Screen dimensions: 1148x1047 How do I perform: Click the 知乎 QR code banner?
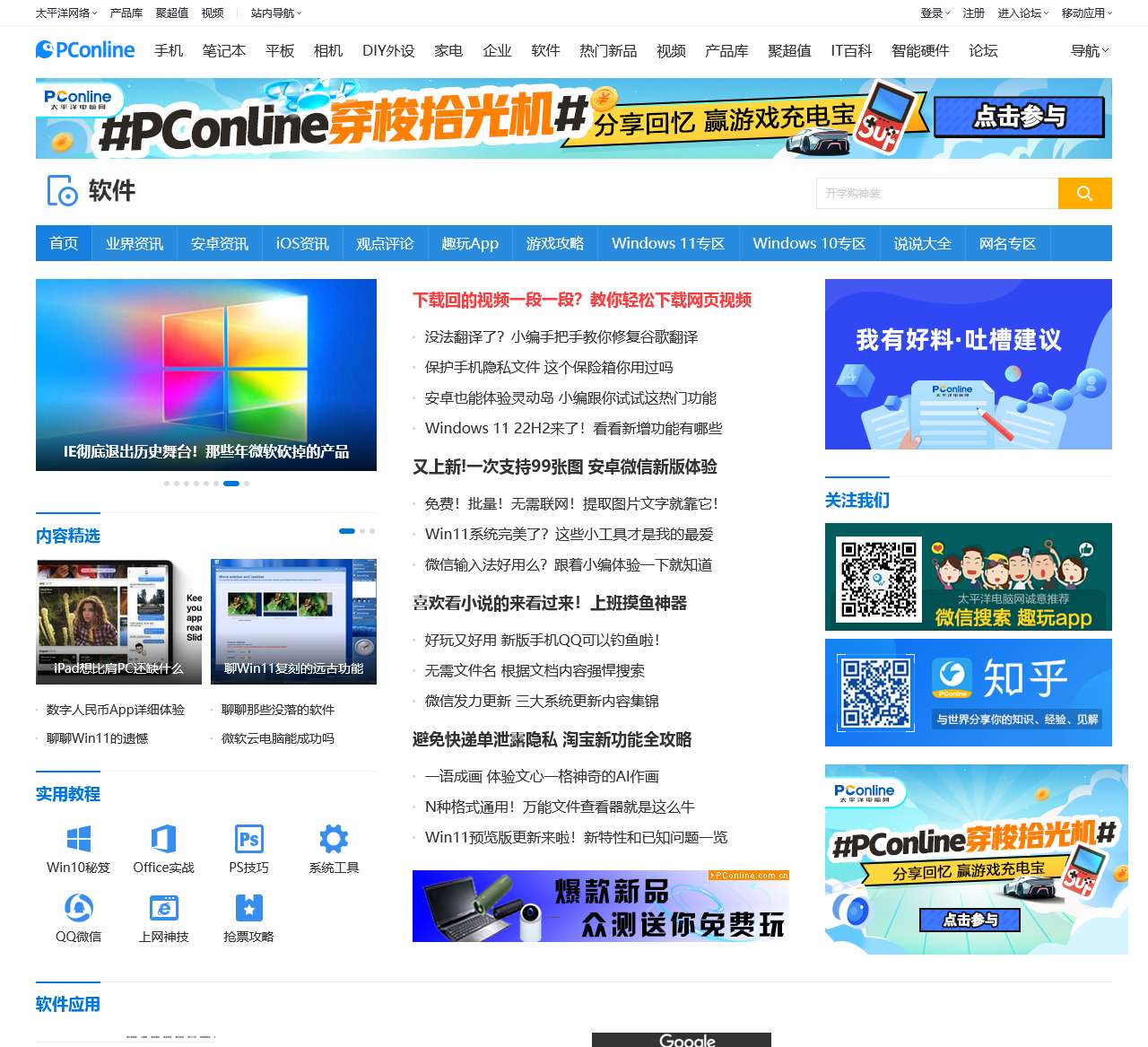(x=969, y=693)
